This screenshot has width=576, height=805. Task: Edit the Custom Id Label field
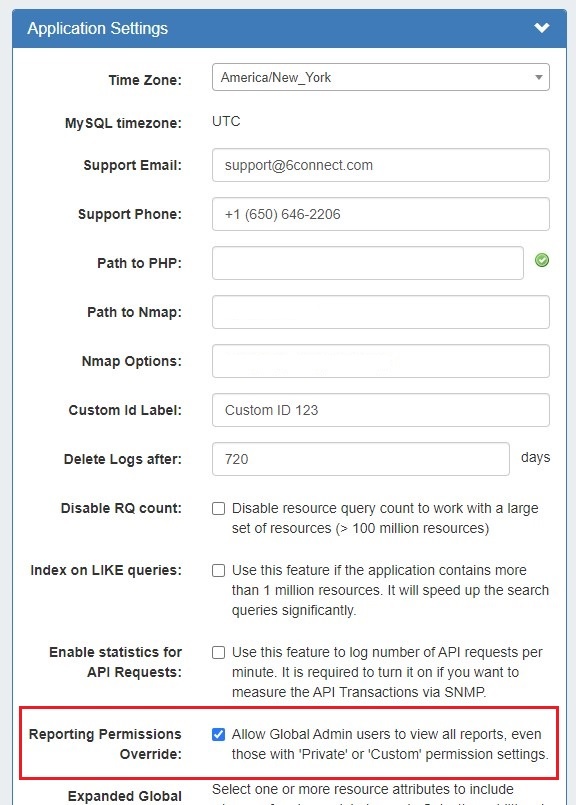click(380, 410)
